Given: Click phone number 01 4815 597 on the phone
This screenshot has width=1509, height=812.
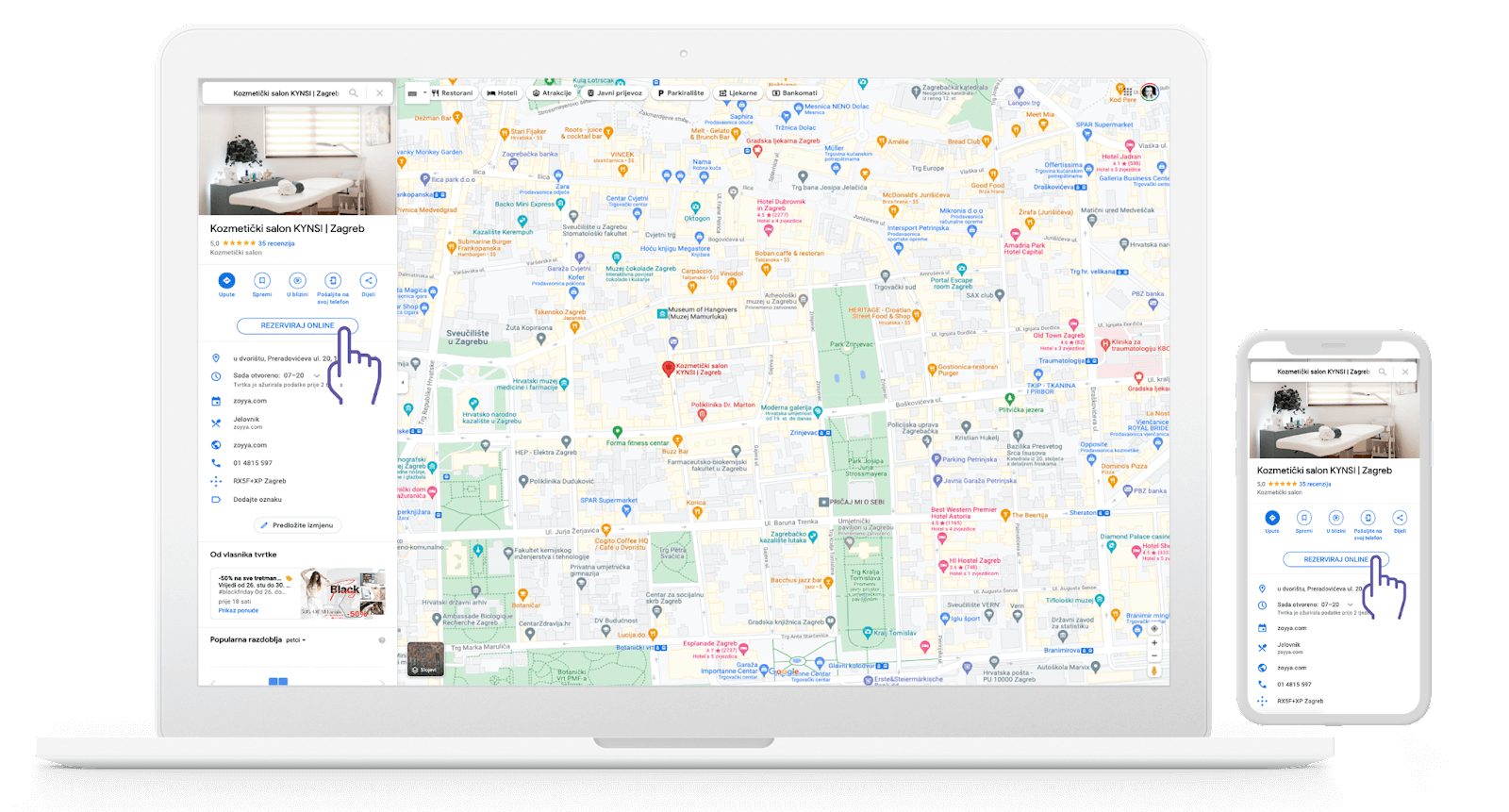Looking at the screenshot, I should coord(1295,685).
